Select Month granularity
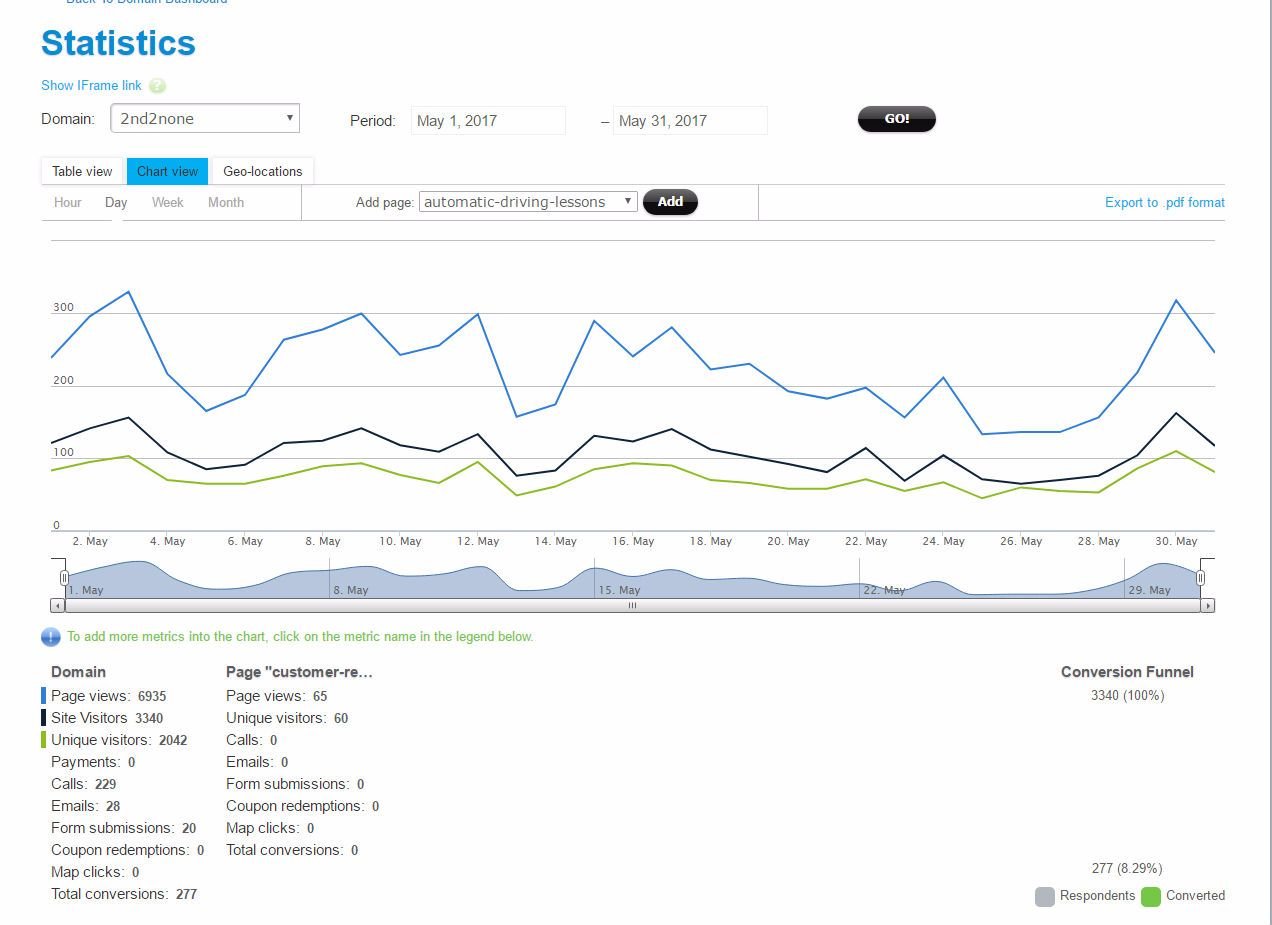 (x=226, y=202)
